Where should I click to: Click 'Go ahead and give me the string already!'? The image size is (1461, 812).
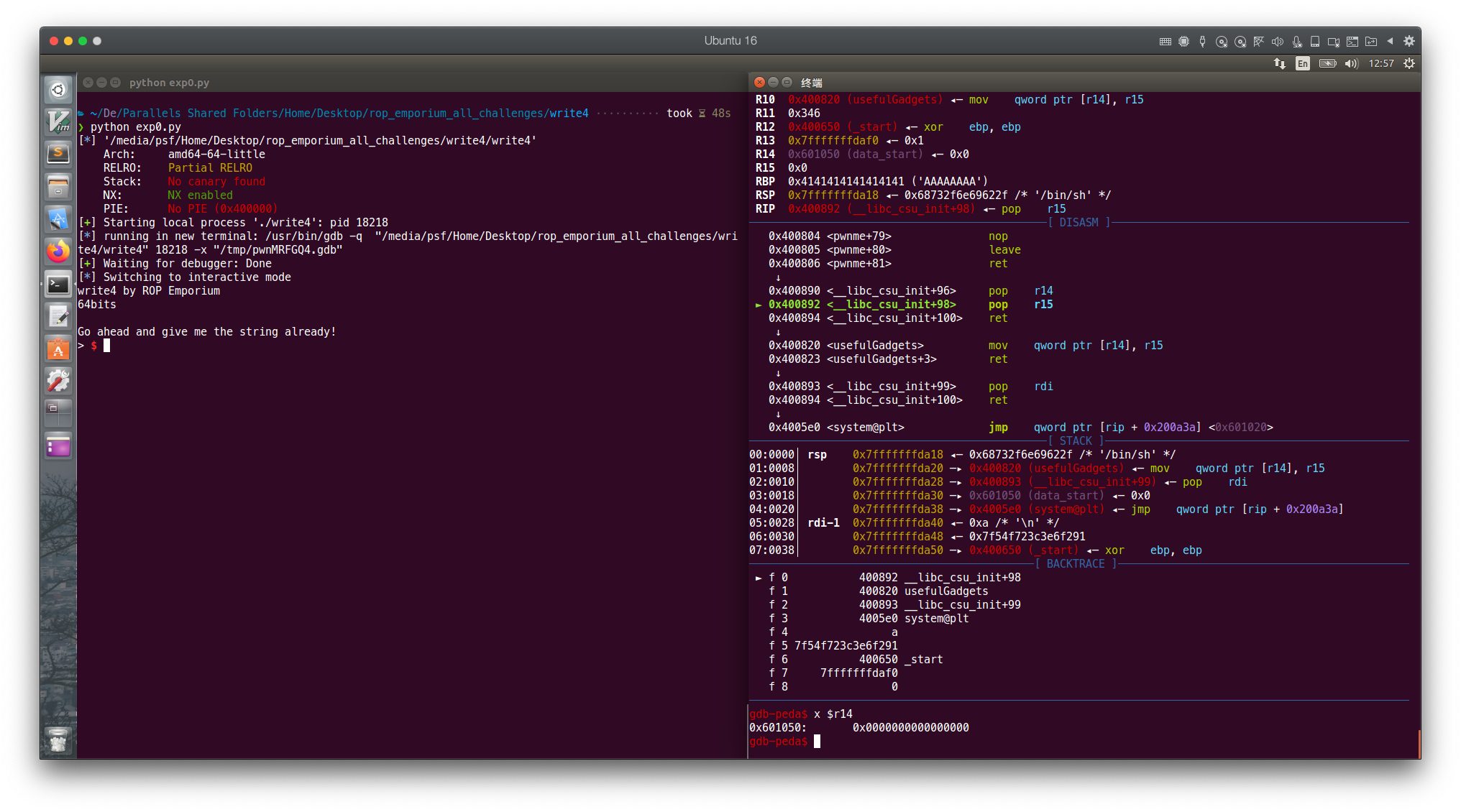pos(206,332)
